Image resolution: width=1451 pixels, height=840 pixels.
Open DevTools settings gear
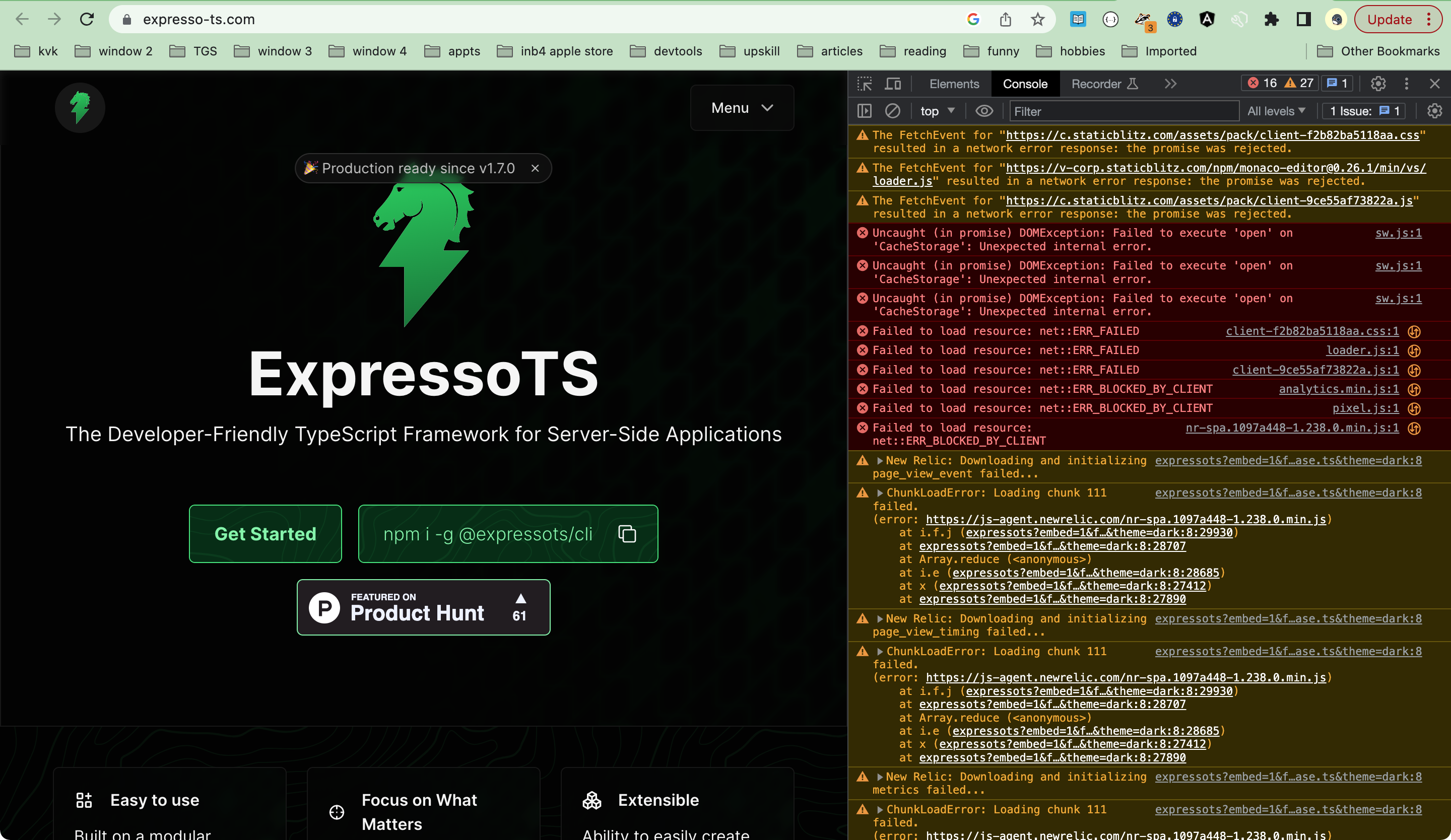click(1378, 84)
